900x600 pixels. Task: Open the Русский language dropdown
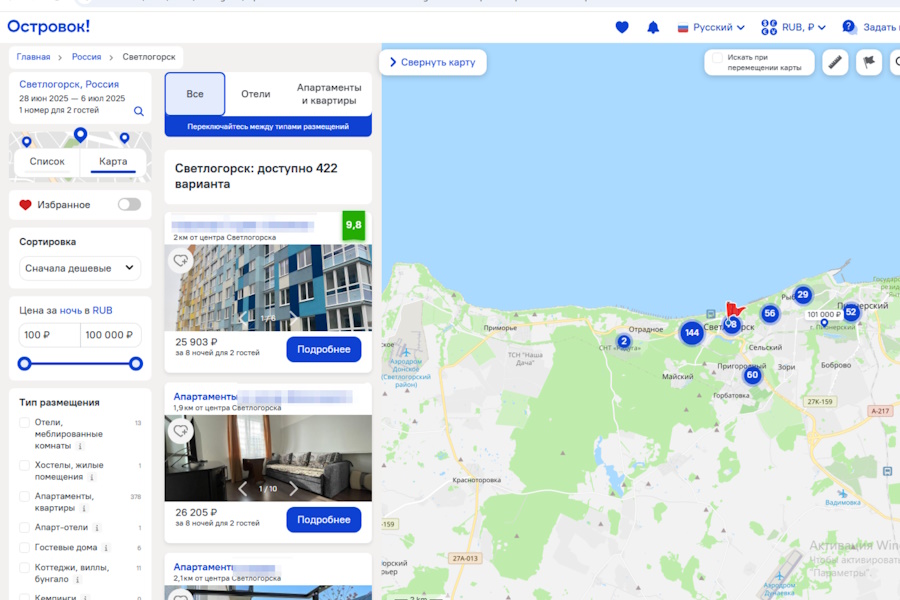coord(712,27)
